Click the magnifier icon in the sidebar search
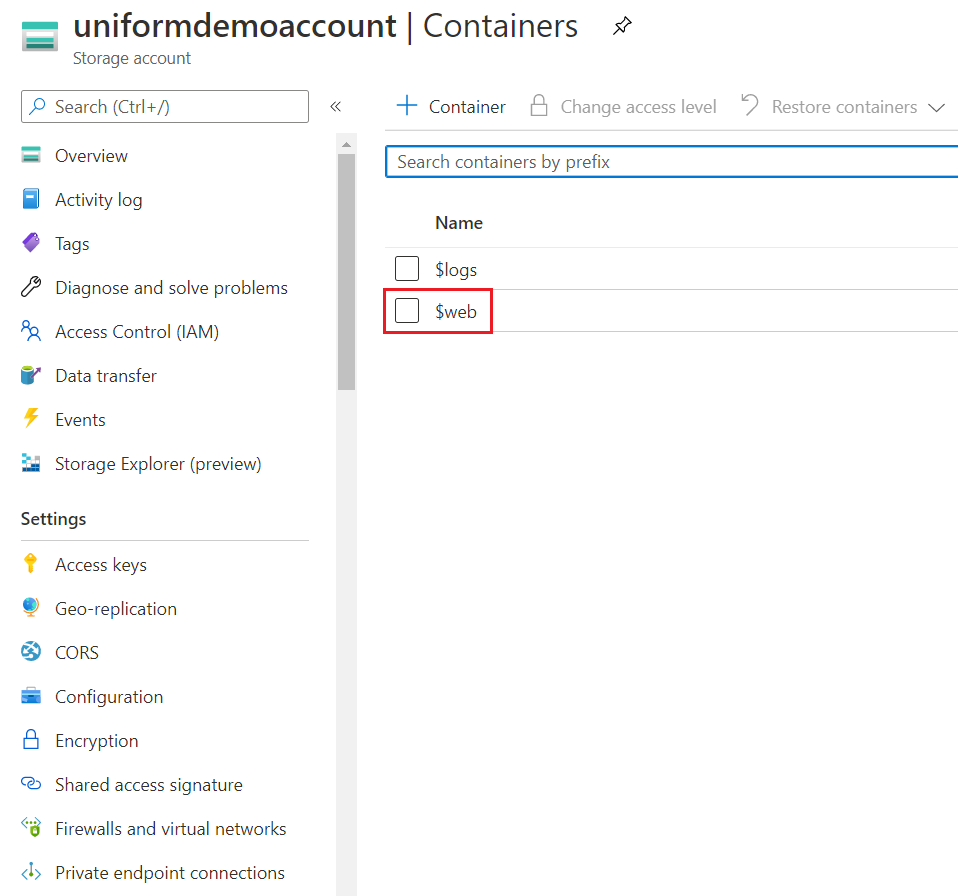 [37, 106]
